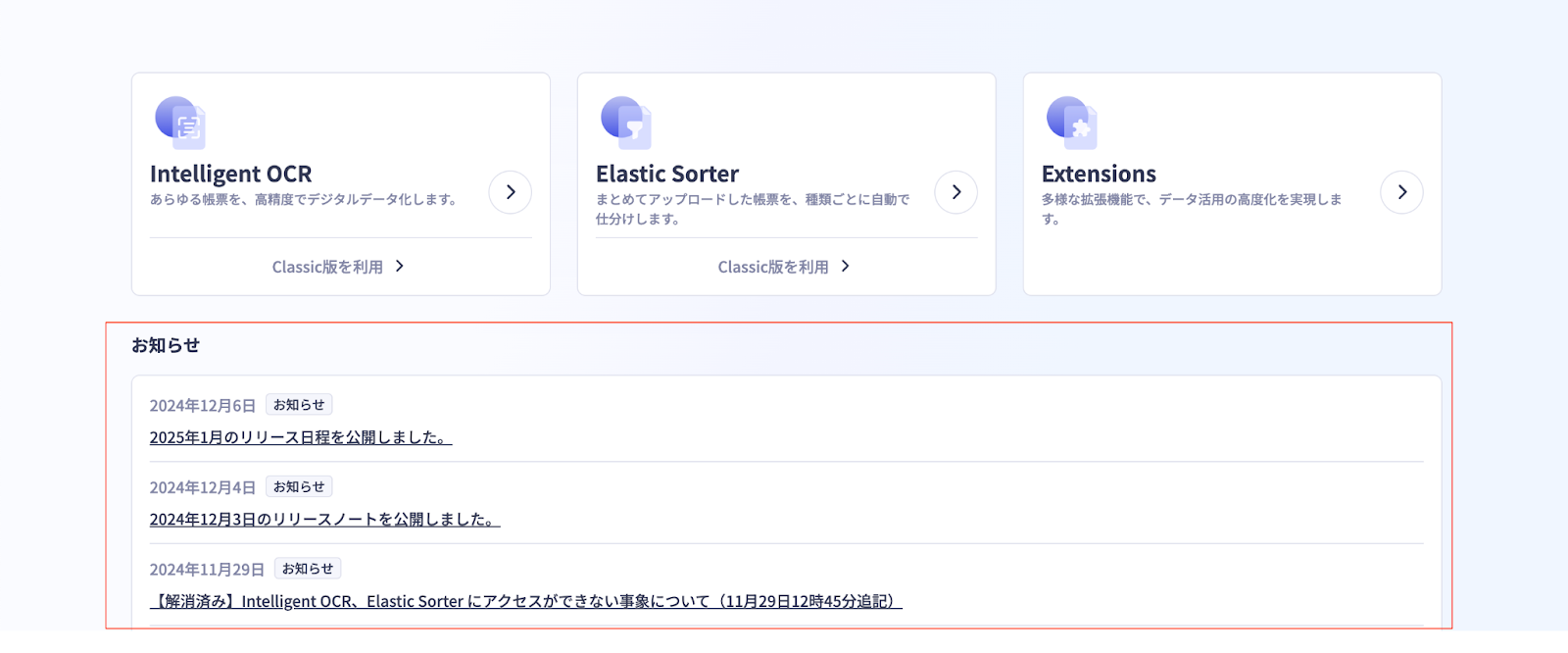Click the Intelligent OCR document icon
Viewport: 1568px width, 653px height.
click(180, 123)
